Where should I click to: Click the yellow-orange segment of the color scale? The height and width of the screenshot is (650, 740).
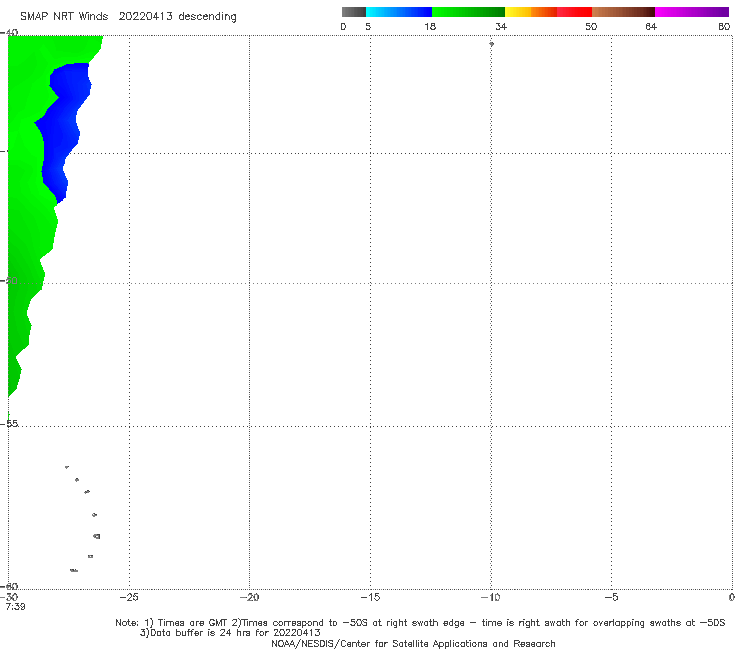tap(531, 12)
